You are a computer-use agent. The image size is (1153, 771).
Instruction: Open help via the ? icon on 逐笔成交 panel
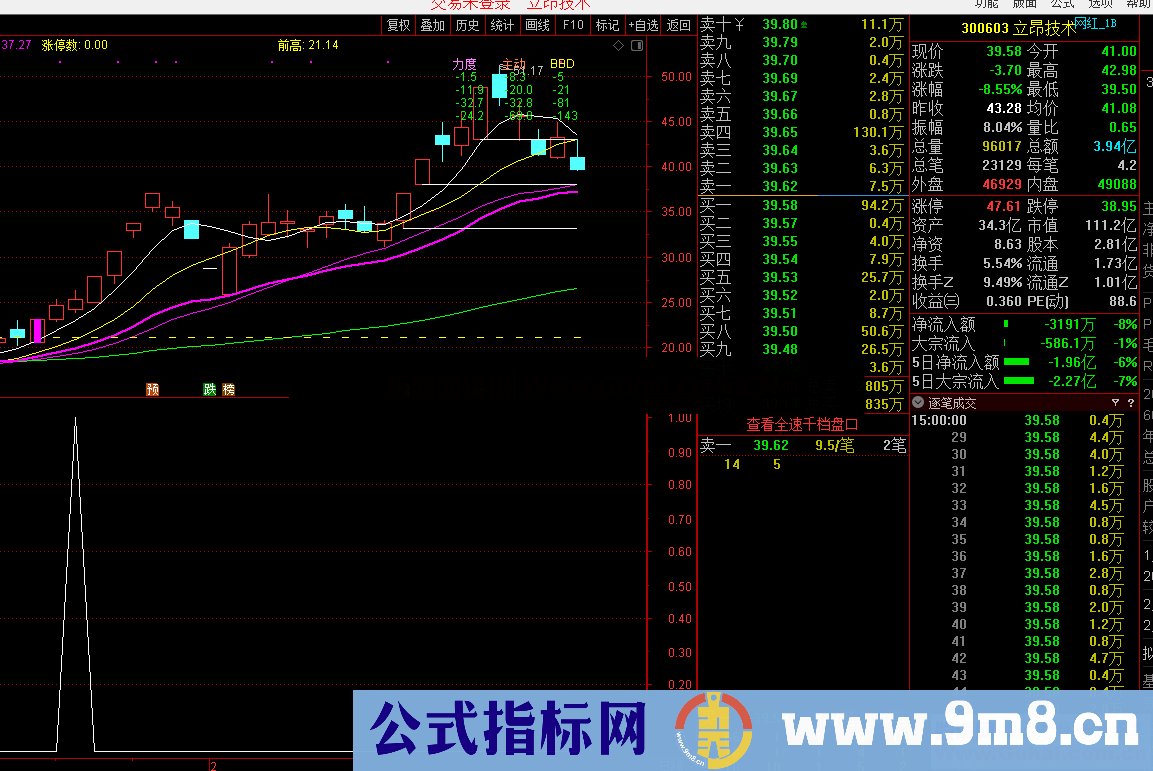tap(1131, 403)
